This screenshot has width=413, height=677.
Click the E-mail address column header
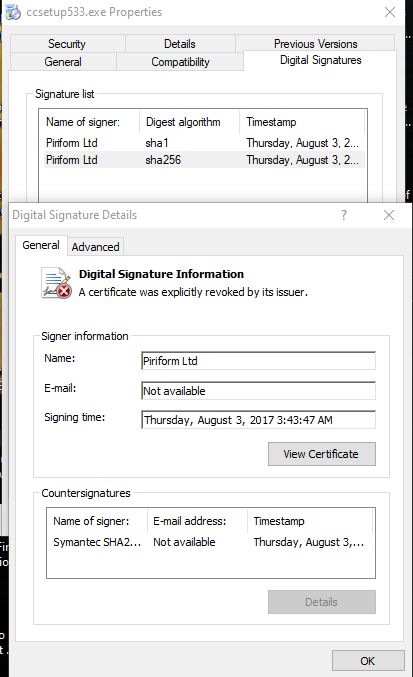(198, 521)
